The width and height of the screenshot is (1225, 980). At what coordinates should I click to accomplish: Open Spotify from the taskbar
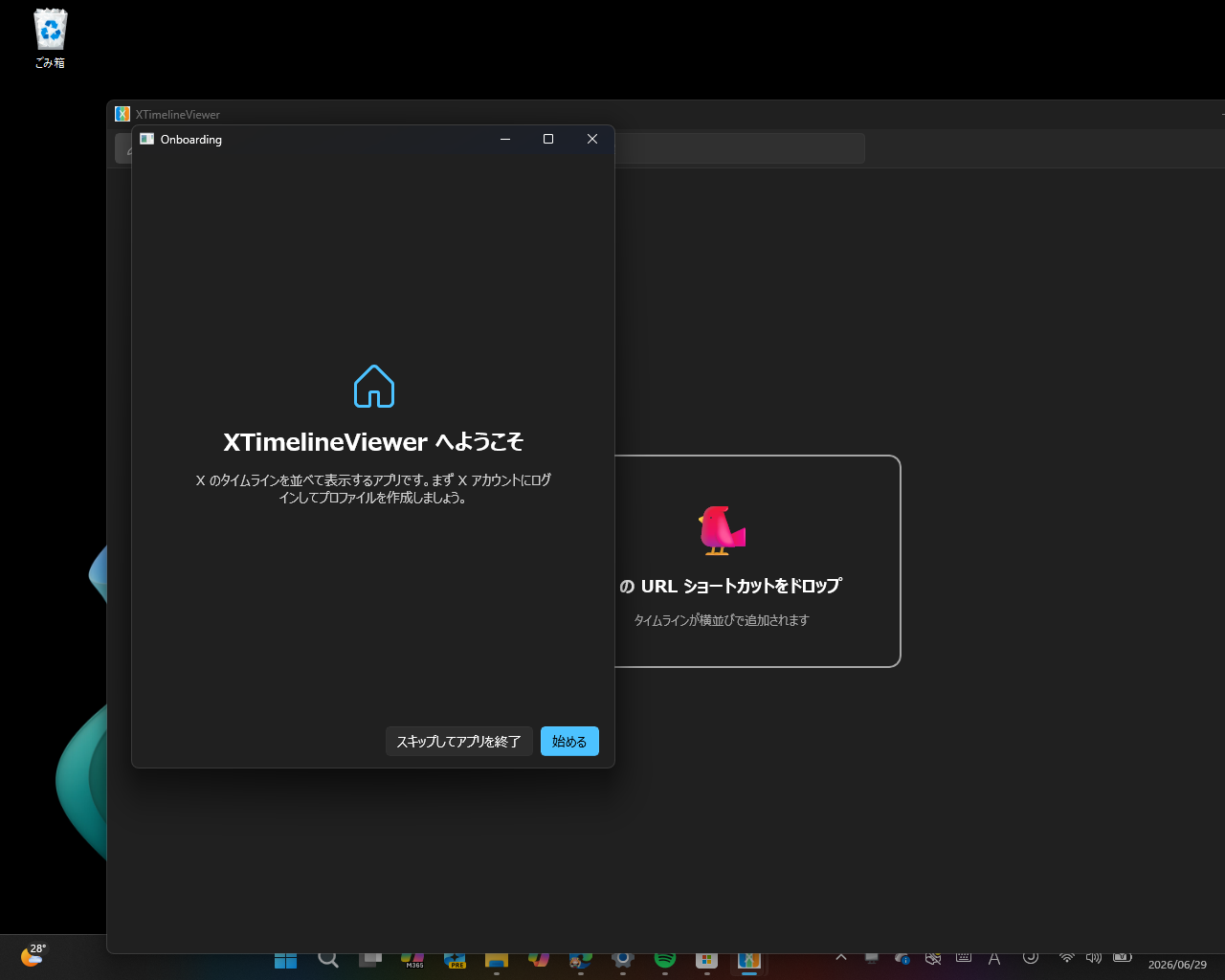click(x=665, y=959)
